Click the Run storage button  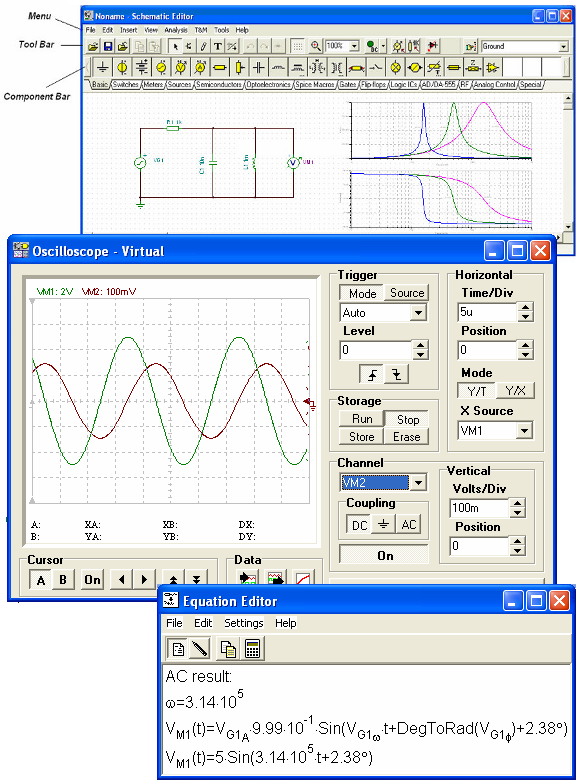[x=362, y=418]
